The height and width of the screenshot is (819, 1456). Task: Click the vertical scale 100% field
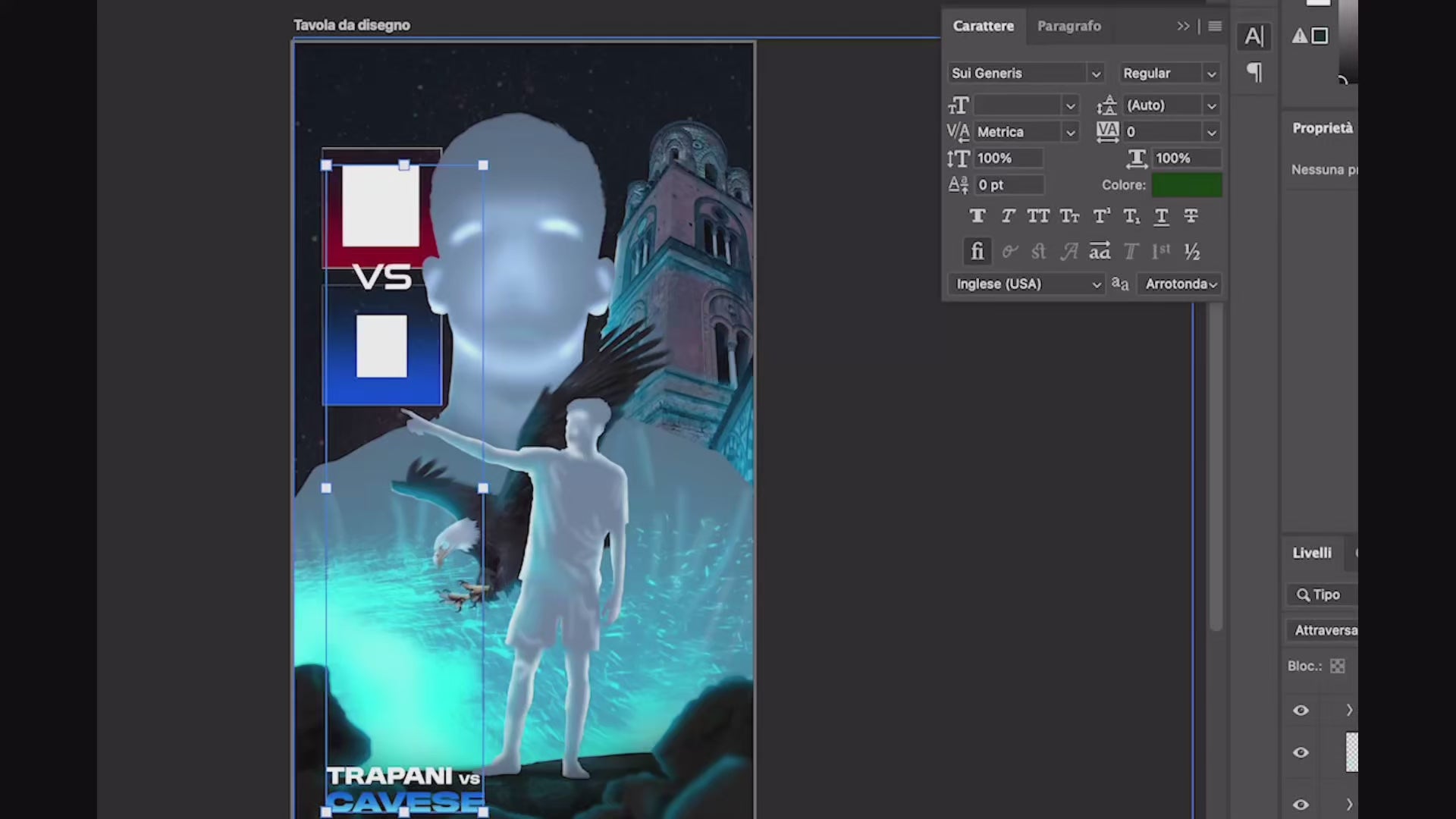point(1009,158)
